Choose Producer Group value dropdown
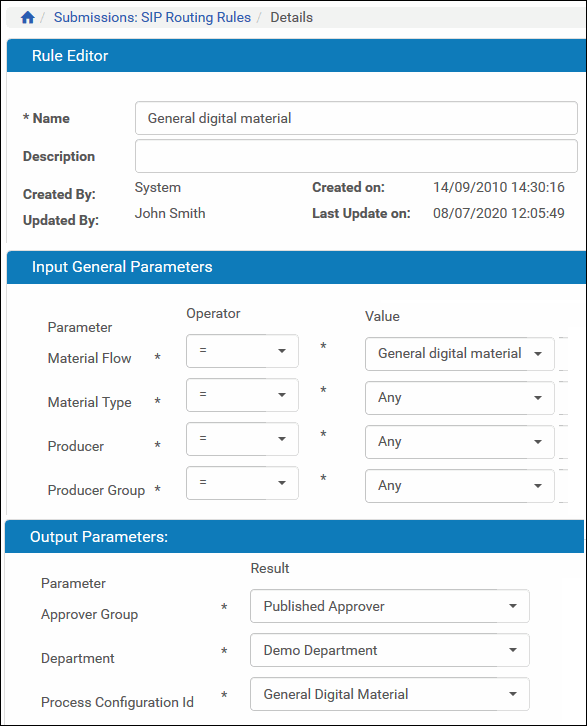The height and width of the screenshot is (726, 587). [459, 486]
